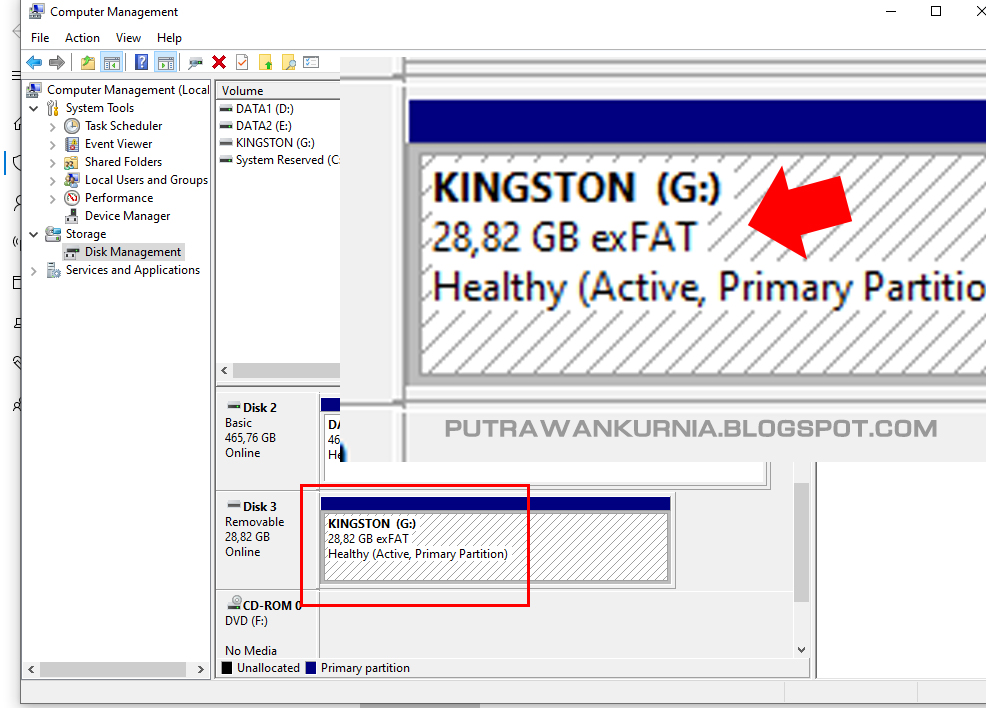Open the View menu
Viewport: 986px width, 708px height.
(128, 38)
